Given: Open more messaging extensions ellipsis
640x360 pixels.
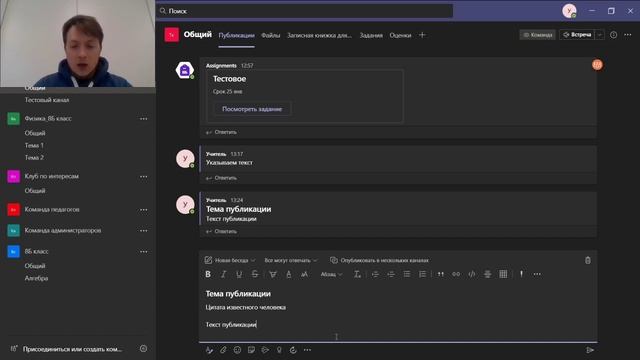Looking at the screenshot, I should click(307, 350).
